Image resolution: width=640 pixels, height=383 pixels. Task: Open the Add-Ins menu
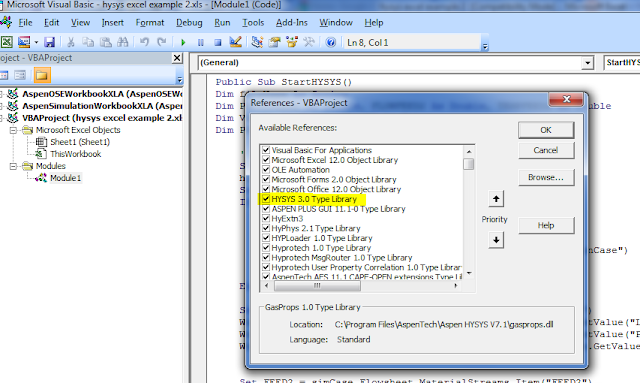(x=291, y=22)
